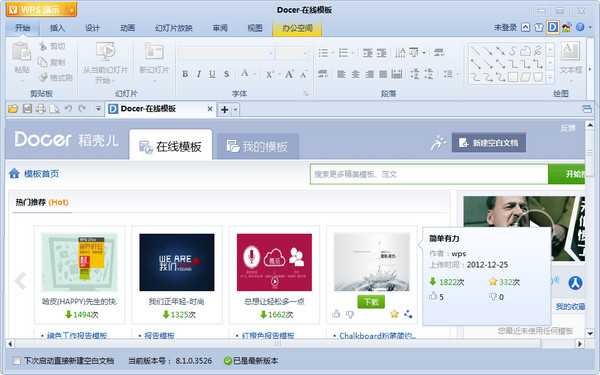Open the WPS 演示 application menu dropdown arrow
The image size is (600, 375).
72,10
